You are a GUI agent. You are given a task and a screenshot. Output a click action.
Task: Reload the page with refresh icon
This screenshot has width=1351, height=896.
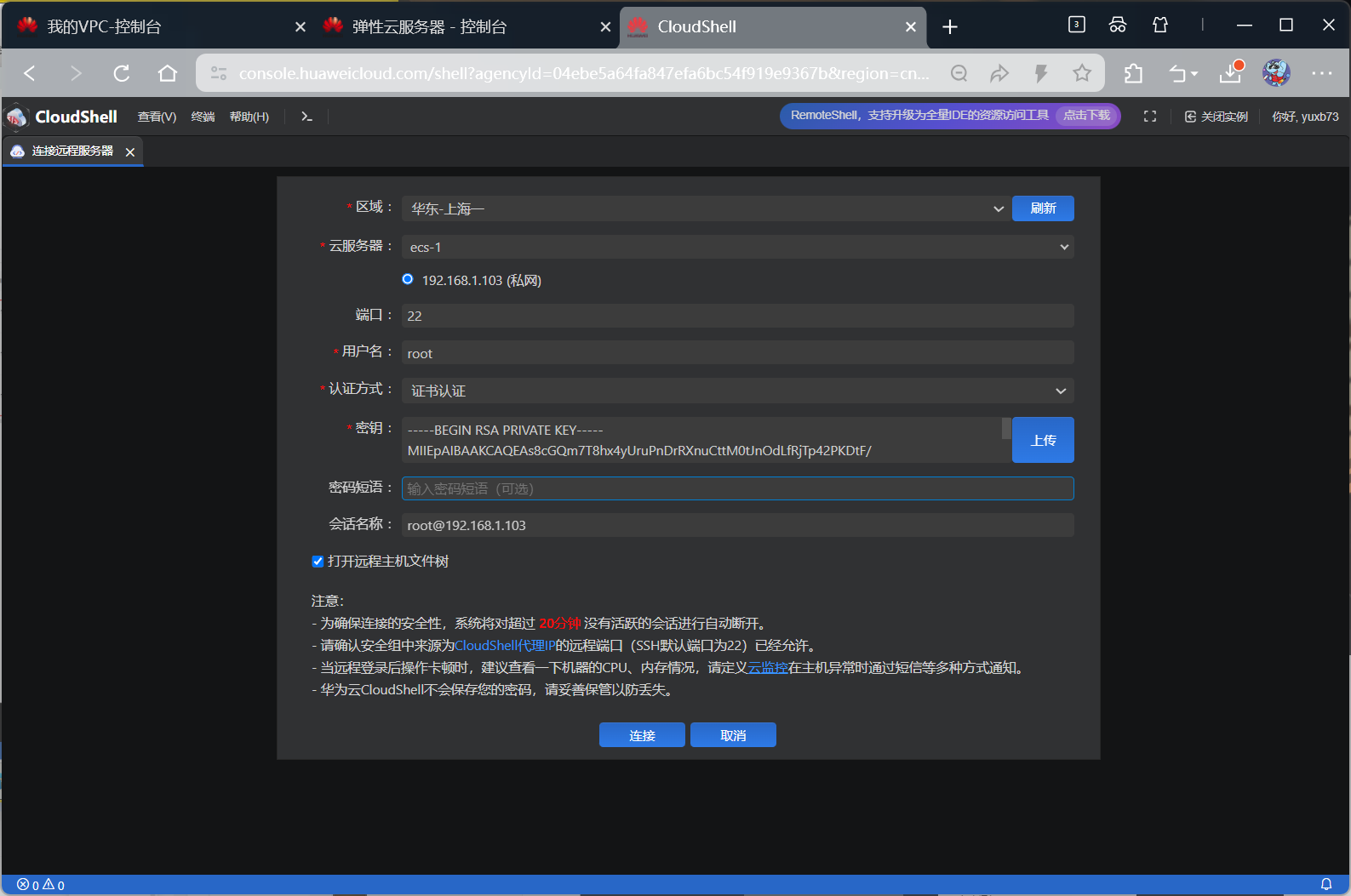[x=122, y=73]
